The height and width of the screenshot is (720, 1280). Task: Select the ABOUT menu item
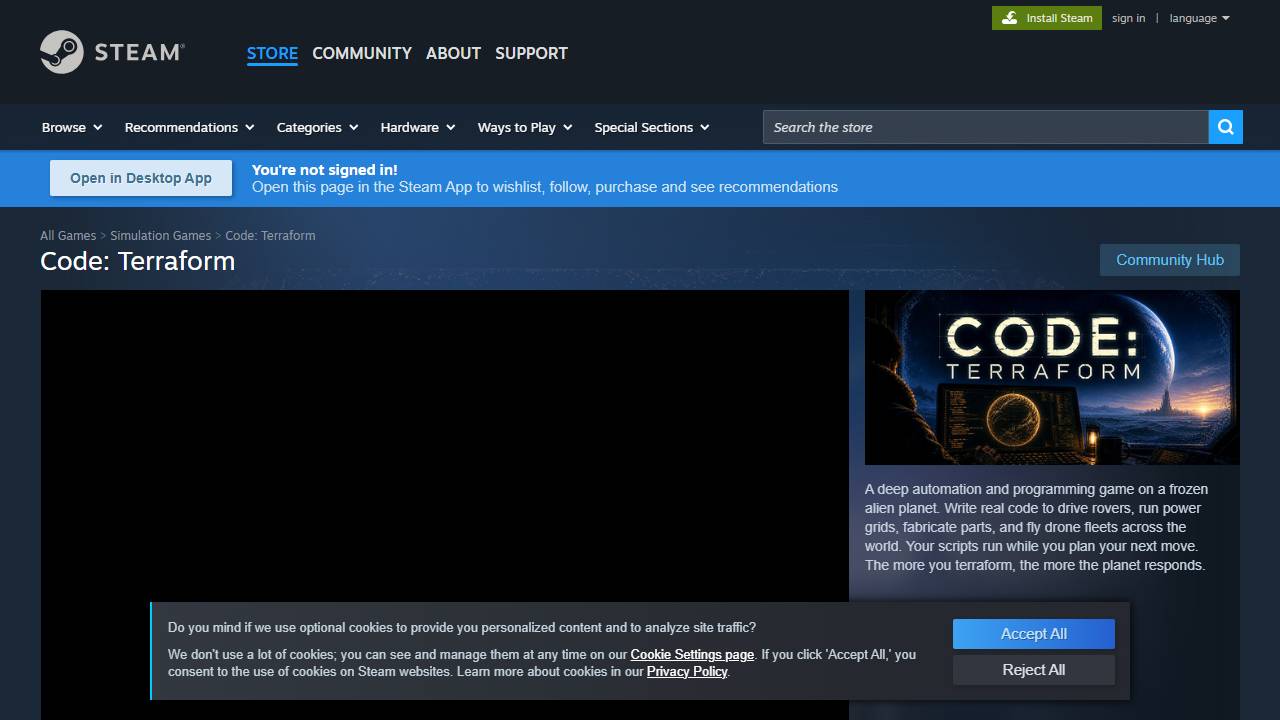(x=453, y=53)
